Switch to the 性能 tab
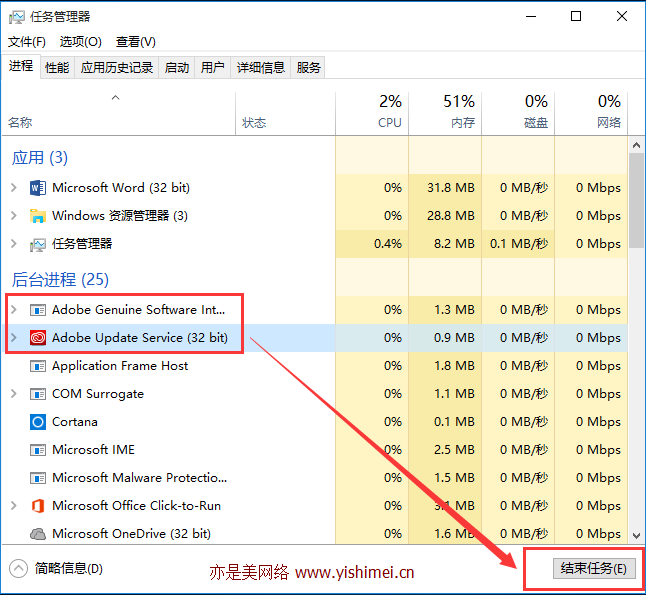The height and width of the screenshot is (595, 646). pyautogui.click(x=57, y=67)
